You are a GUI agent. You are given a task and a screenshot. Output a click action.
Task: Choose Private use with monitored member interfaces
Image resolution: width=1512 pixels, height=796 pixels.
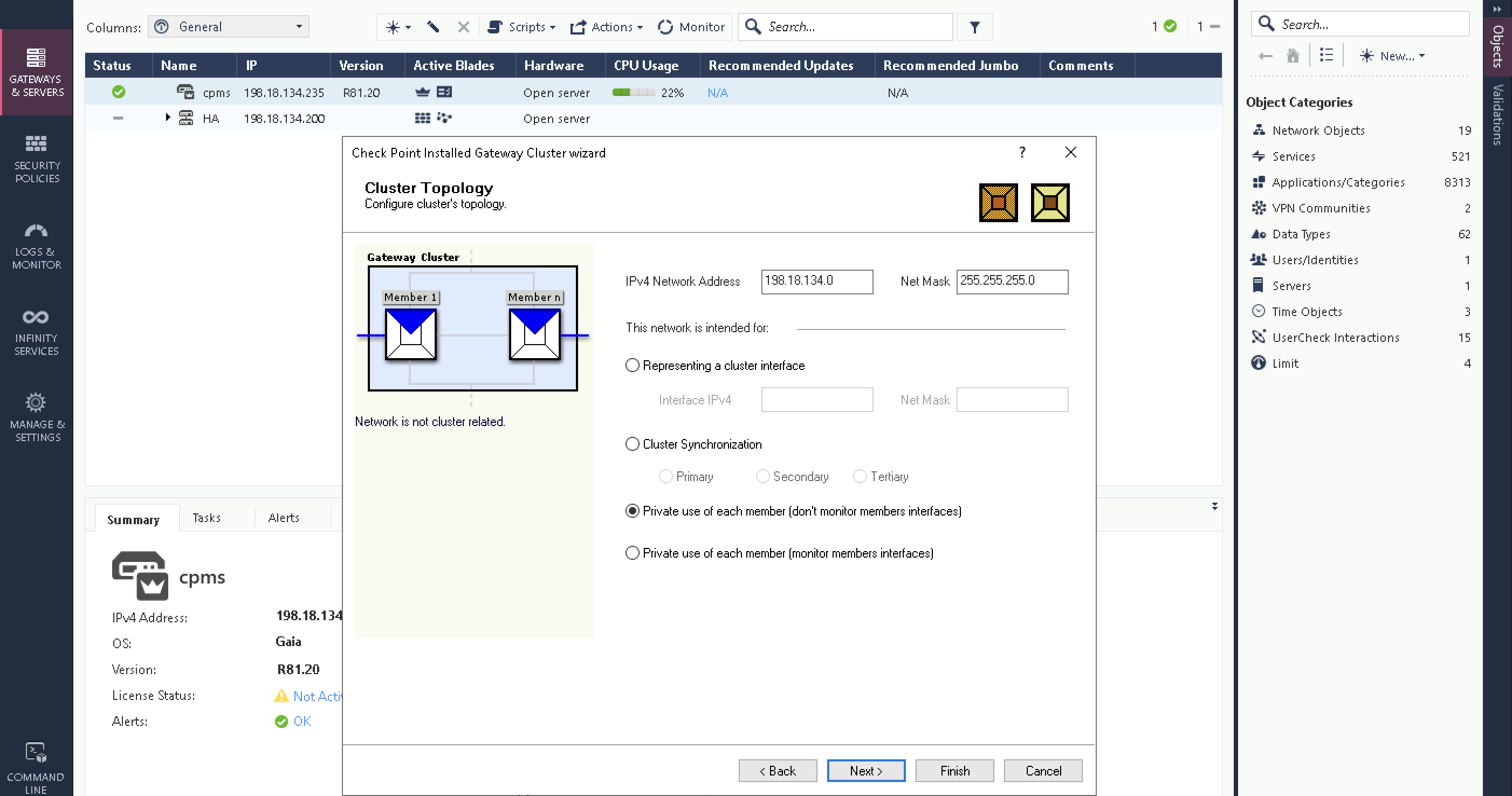point(632,553)
